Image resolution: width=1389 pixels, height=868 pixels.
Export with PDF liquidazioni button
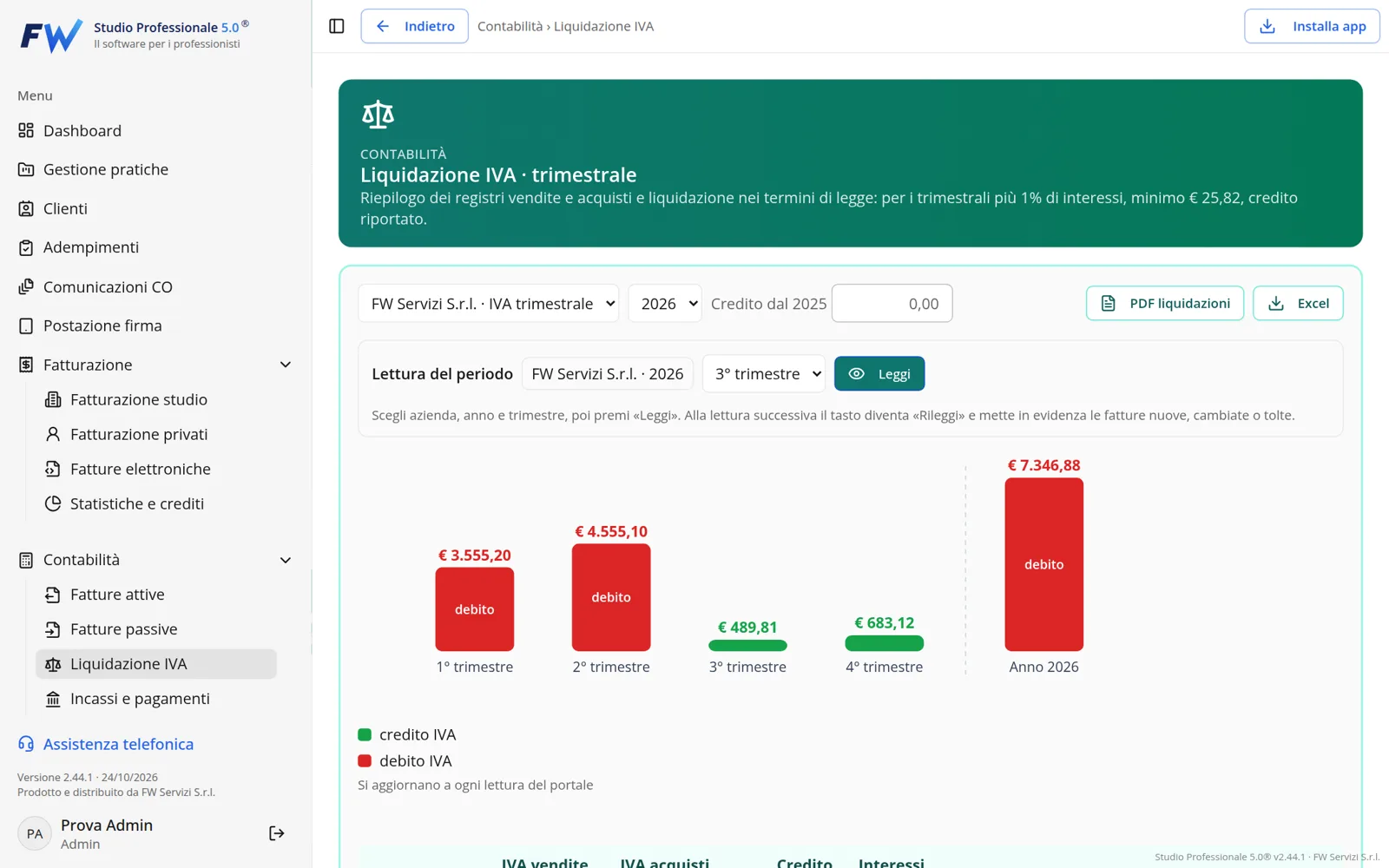(x=1165, y=303)
